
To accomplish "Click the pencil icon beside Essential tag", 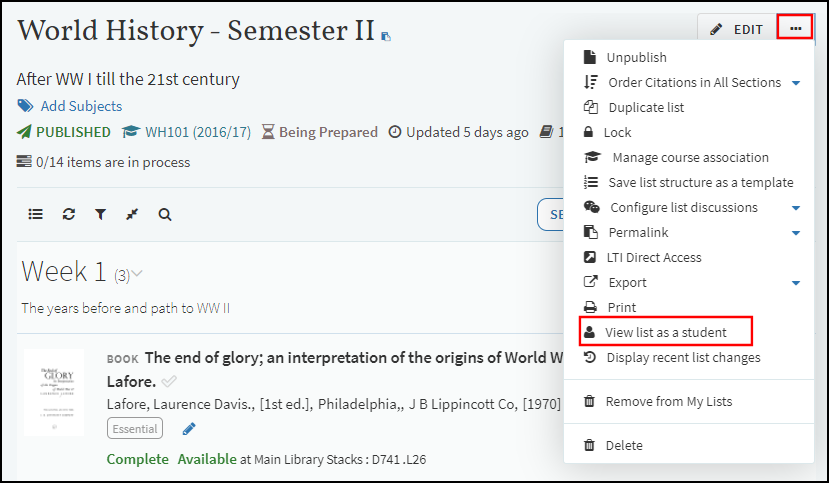I will (189, 429).
